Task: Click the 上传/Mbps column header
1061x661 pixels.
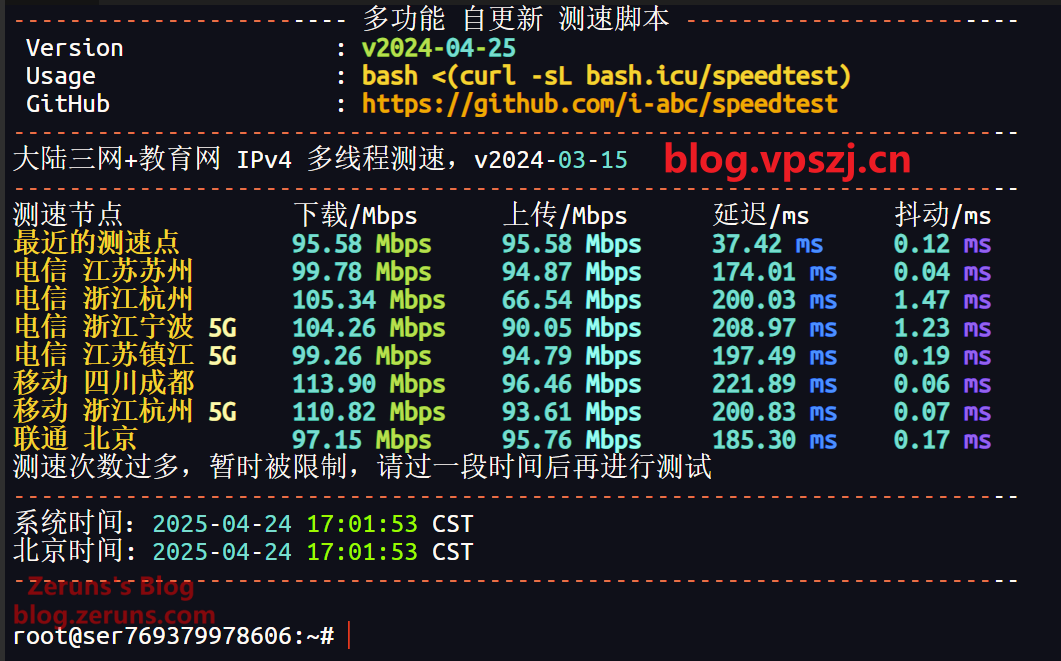Action: [x=564, y=215]
